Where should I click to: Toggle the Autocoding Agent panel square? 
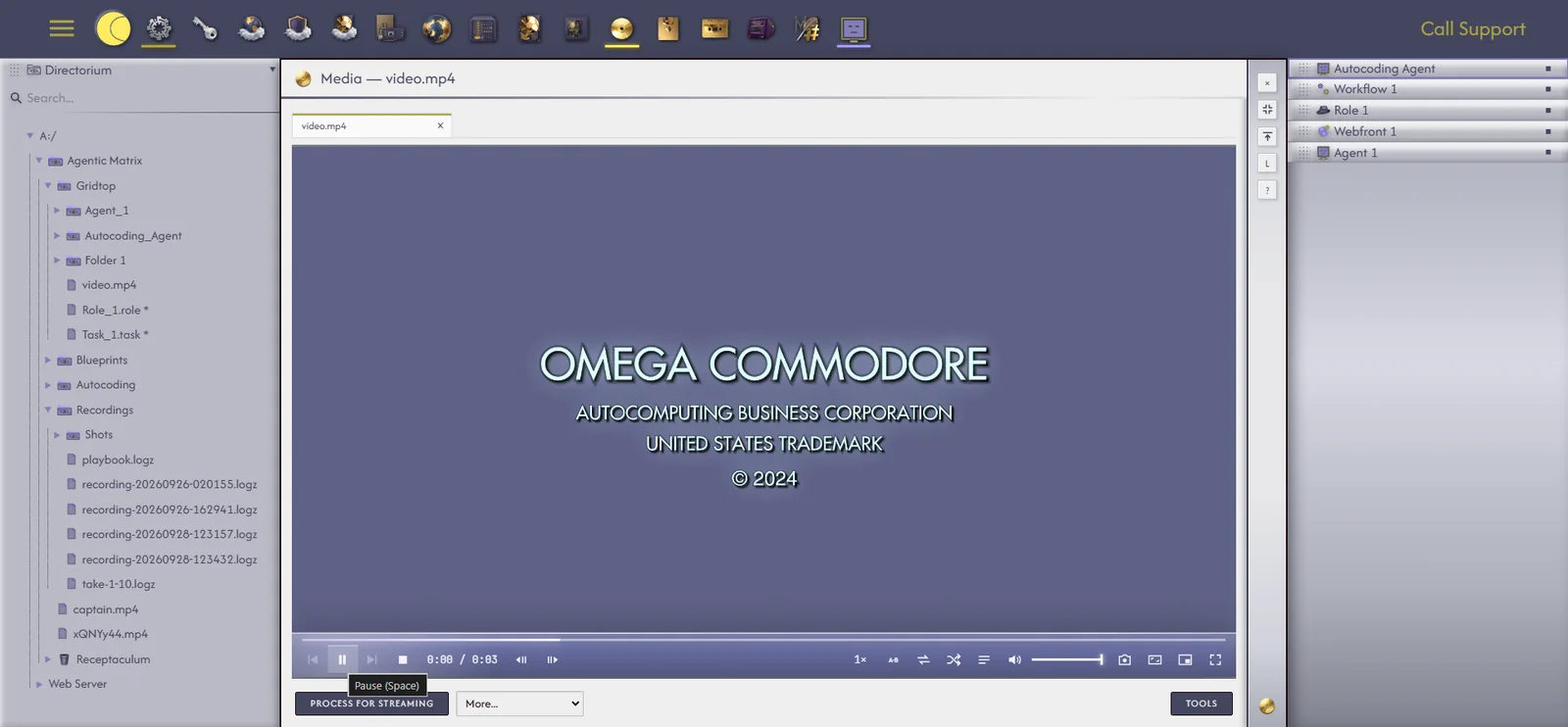tap(1548, 69)
